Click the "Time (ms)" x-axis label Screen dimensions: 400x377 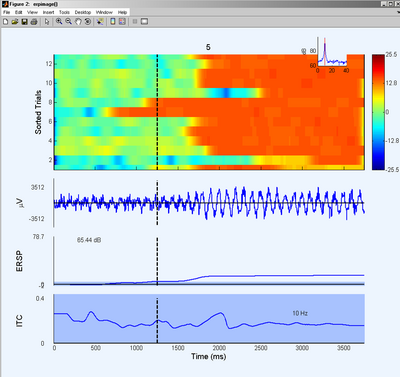pos(209,357)
